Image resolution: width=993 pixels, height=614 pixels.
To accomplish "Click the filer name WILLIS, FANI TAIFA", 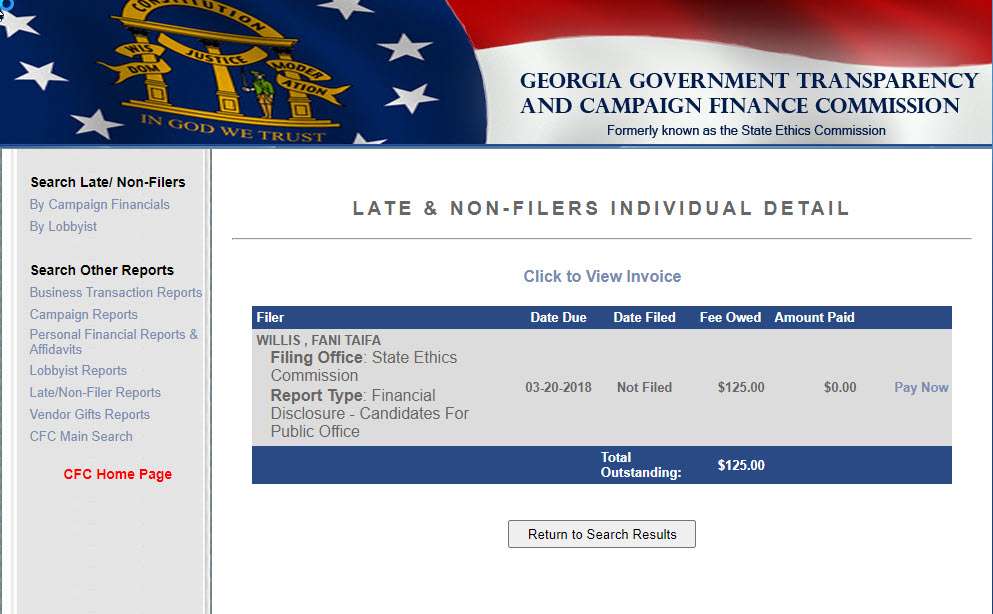I will [318, 341].
